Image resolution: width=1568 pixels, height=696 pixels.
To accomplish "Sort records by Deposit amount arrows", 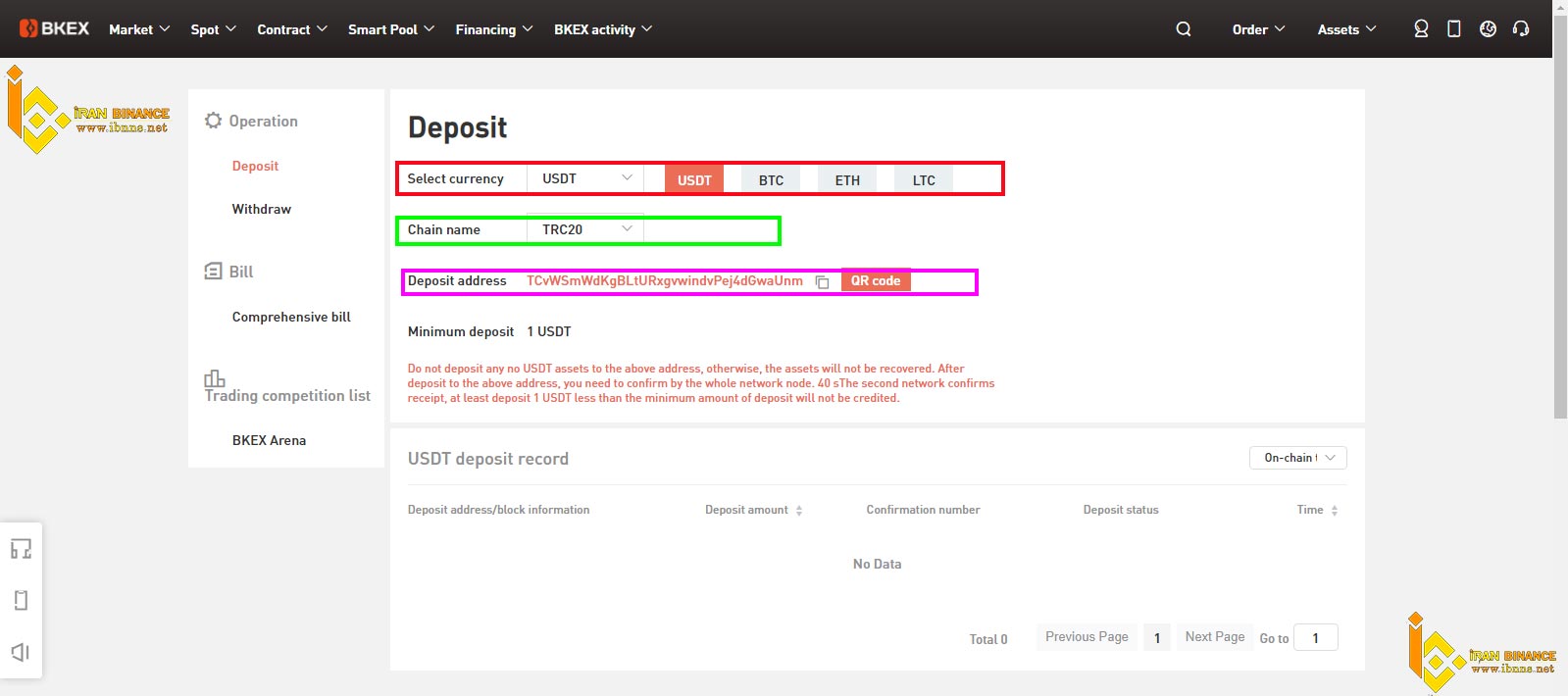I will 799,511.
